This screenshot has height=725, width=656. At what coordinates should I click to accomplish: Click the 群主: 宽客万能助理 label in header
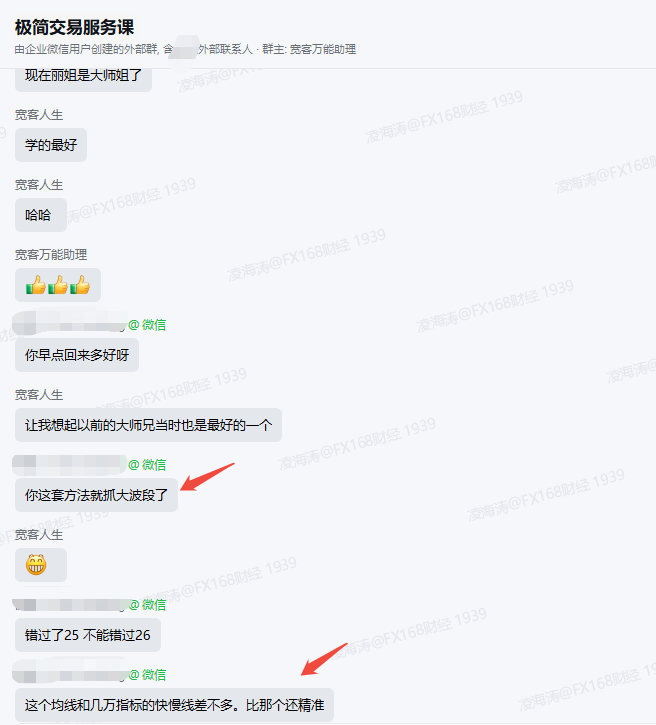pos(309,49)
